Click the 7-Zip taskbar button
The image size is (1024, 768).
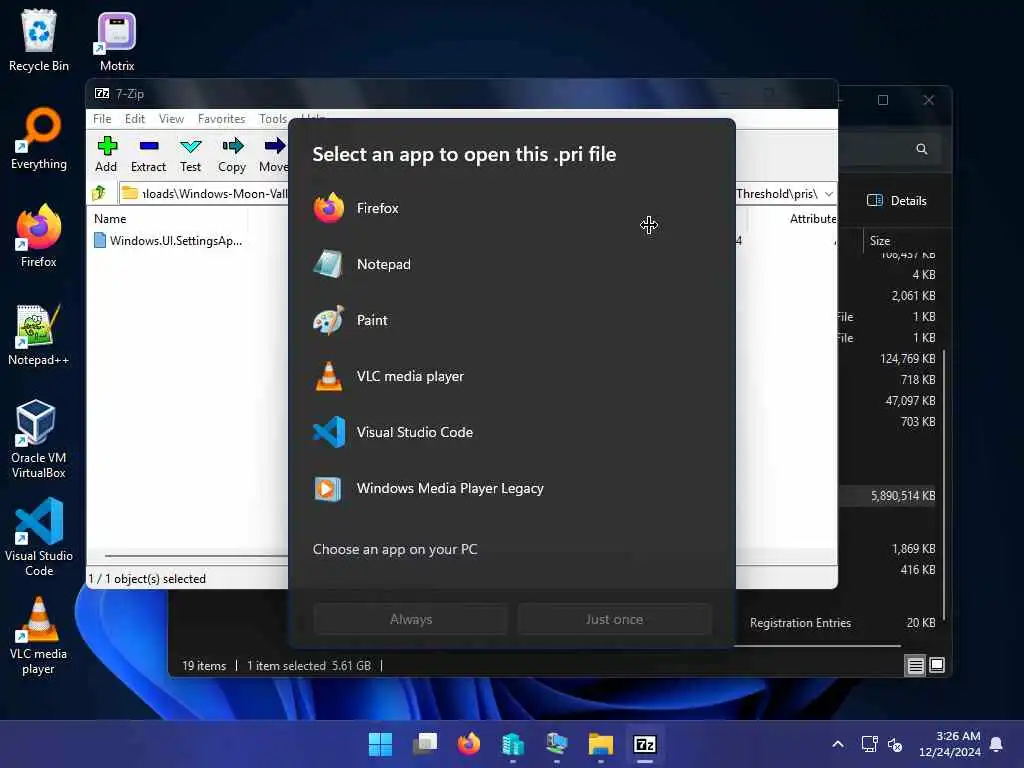coord(645,744)
